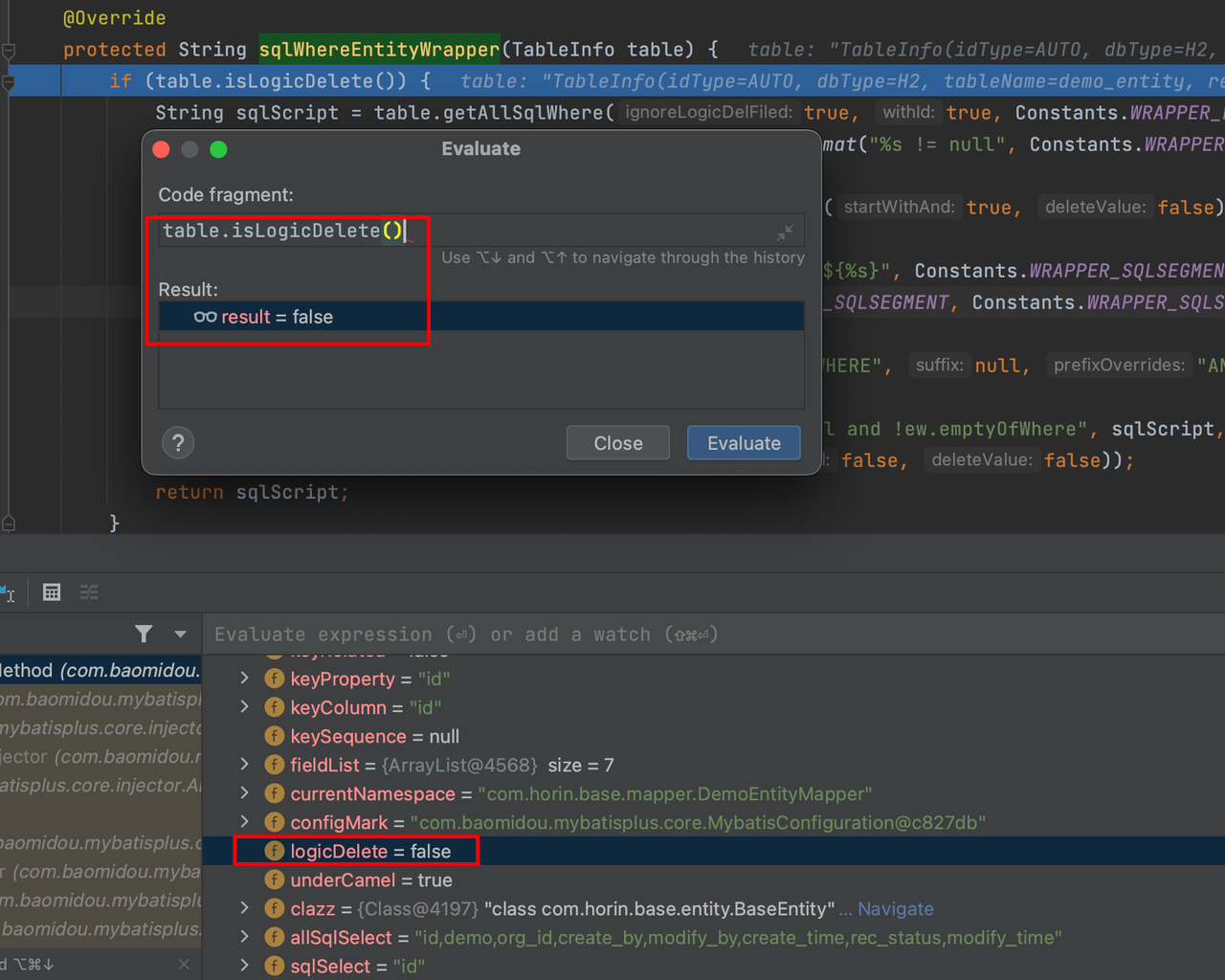1225x980 pixels.
Task: Select the 'logicDelete = false' variable row
Action: tap(714, 851)
